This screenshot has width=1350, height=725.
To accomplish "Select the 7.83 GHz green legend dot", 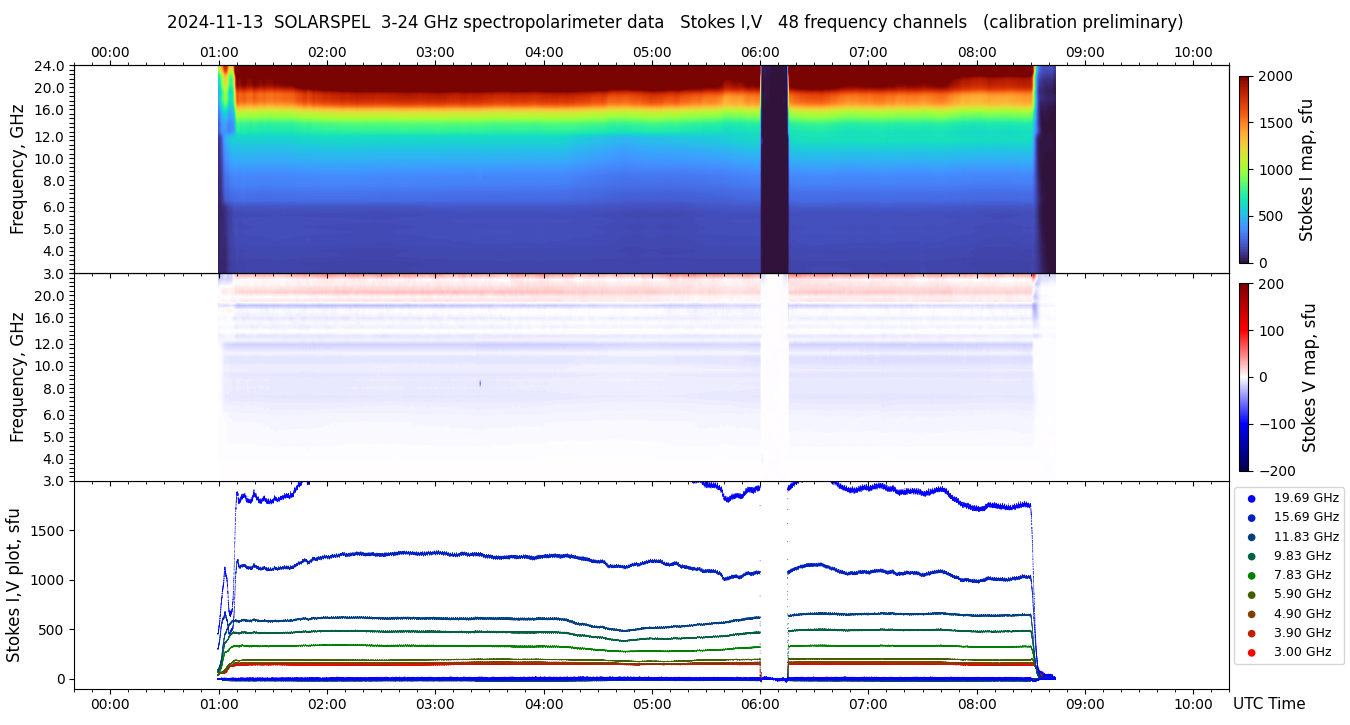I will [1251, 575].
